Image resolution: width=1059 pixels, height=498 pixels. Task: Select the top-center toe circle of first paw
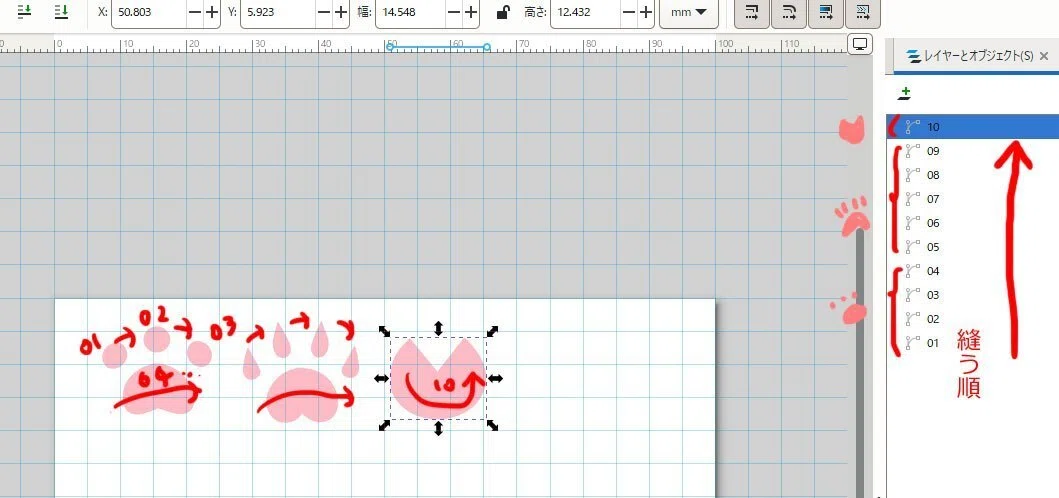coord(157,339)
